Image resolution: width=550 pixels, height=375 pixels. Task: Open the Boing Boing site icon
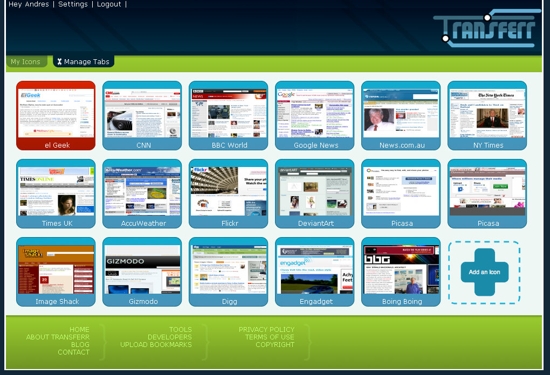tap(401, 272)
